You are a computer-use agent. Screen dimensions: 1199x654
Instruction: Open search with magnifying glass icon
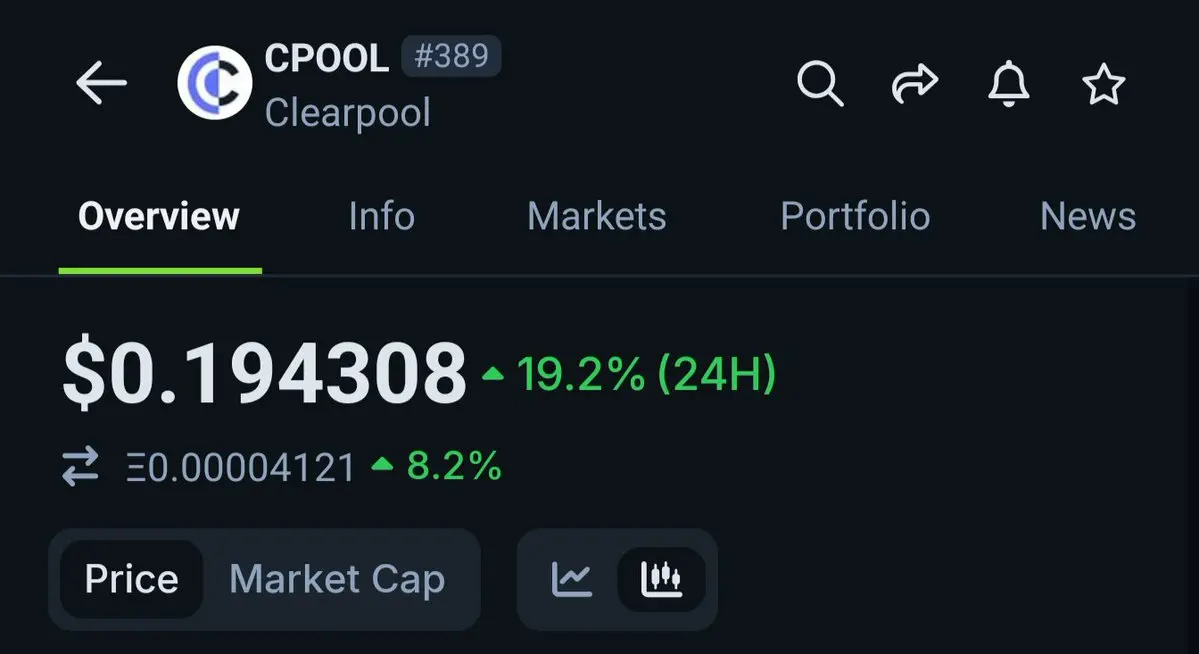pos(820,83)
